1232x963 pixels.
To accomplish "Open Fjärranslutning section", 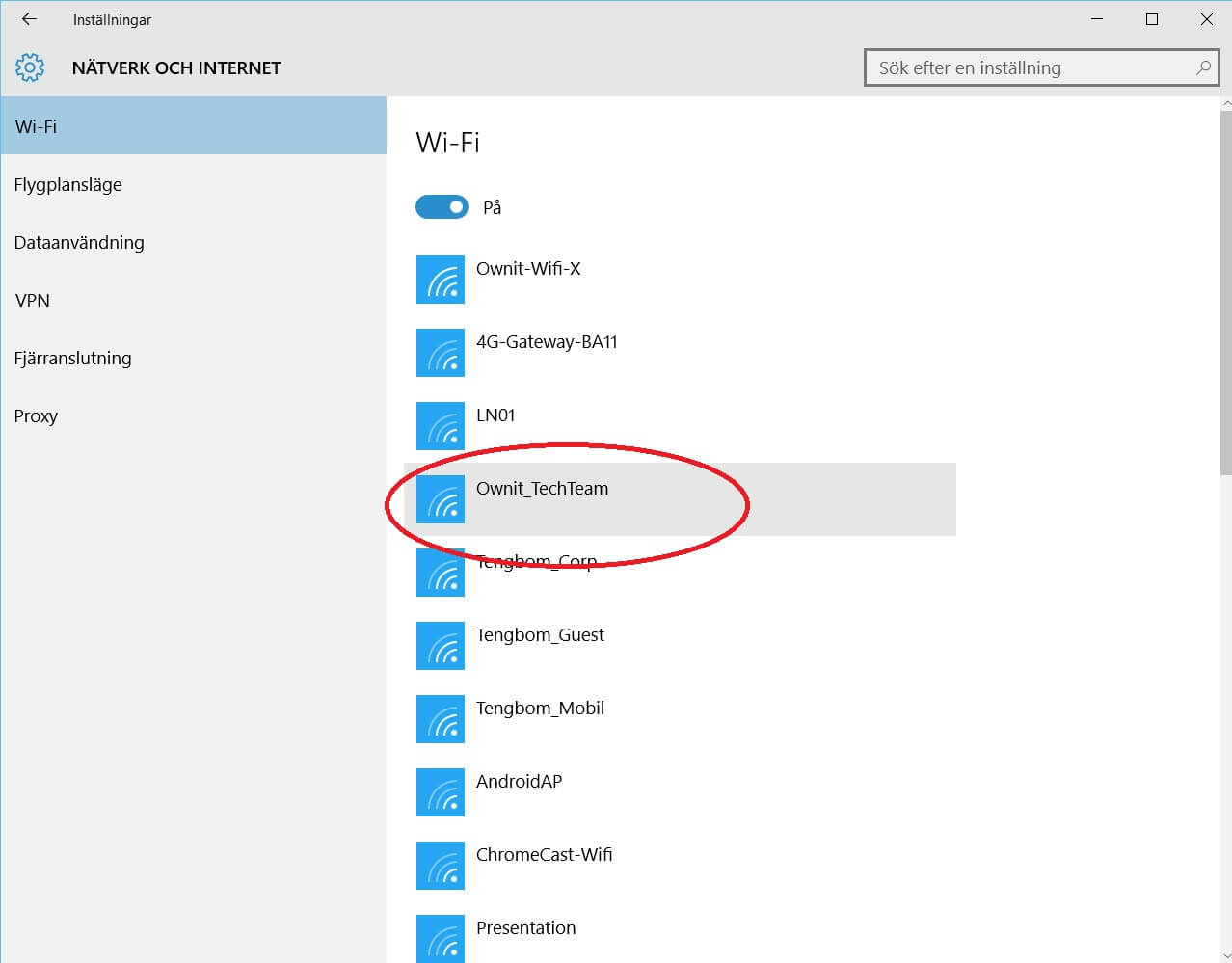I will pos(193,358).
